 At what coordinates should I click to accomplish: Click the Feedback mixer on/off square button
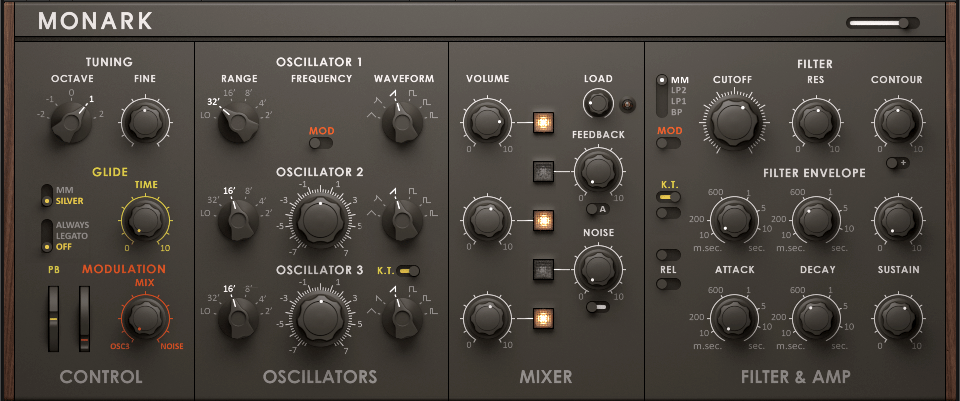tap(543, 171)
